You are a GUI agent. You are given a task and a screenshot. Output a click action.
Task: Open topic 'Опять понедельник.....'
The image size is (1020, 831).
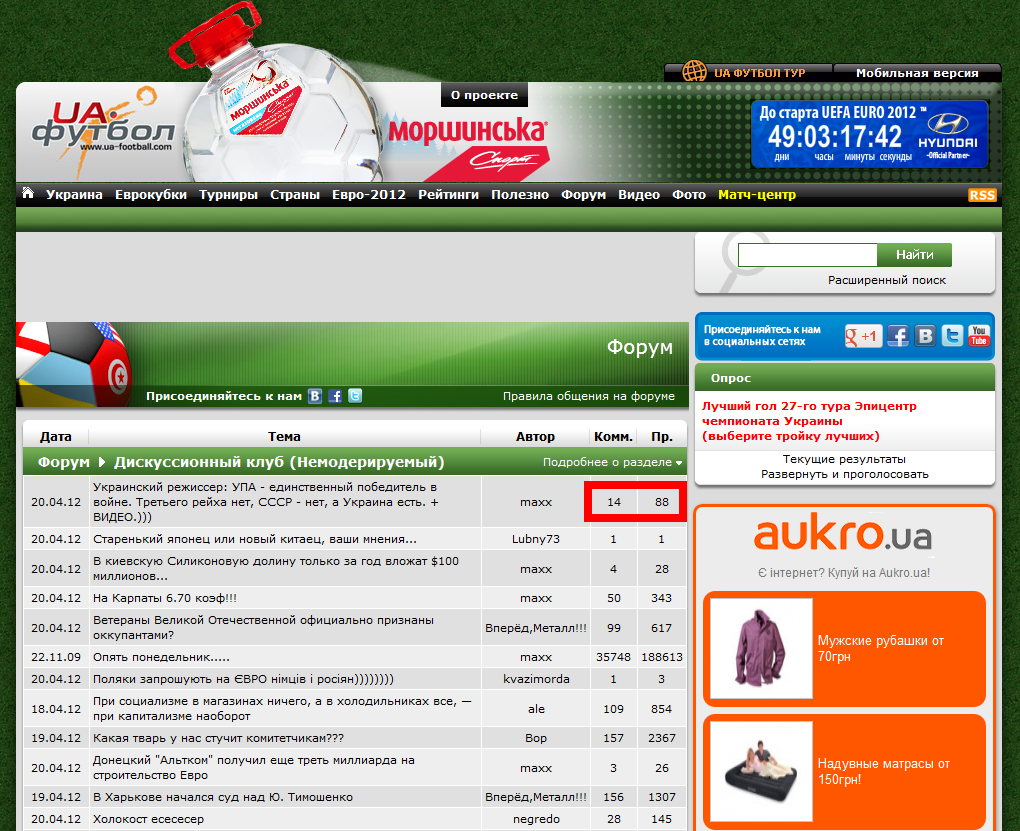161,657
